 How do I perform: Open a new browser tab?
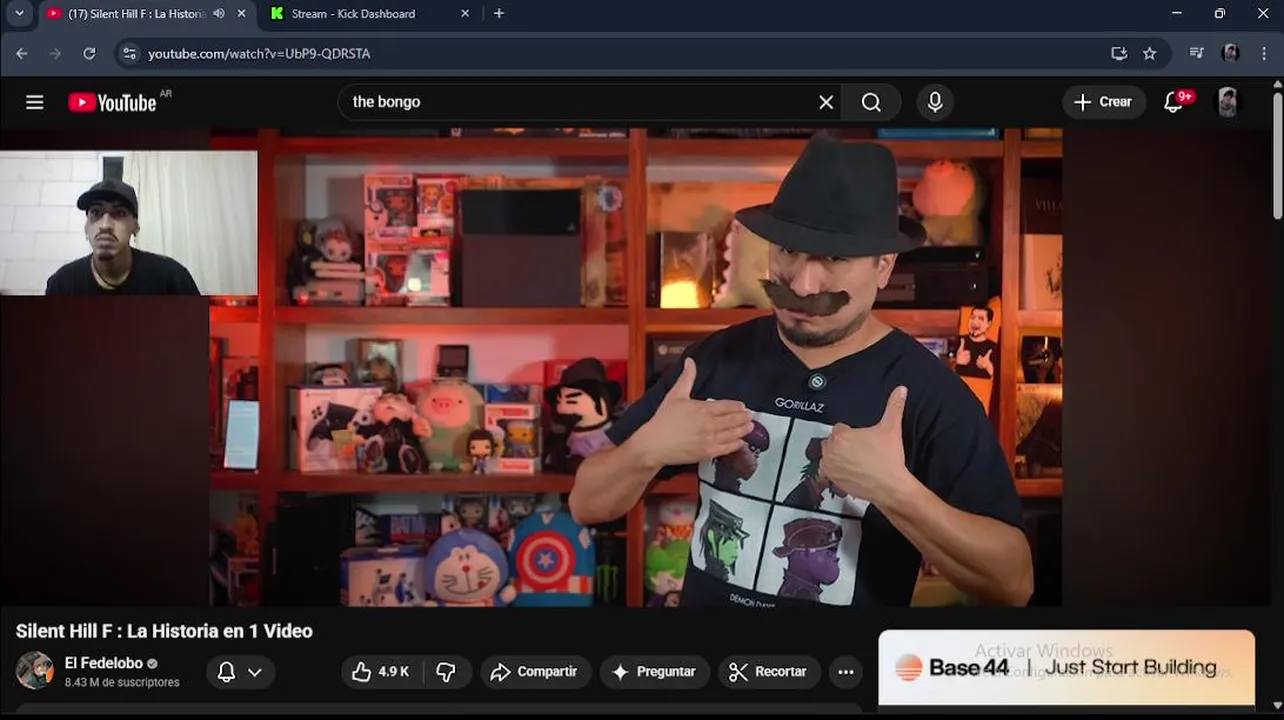coord(499,14)
